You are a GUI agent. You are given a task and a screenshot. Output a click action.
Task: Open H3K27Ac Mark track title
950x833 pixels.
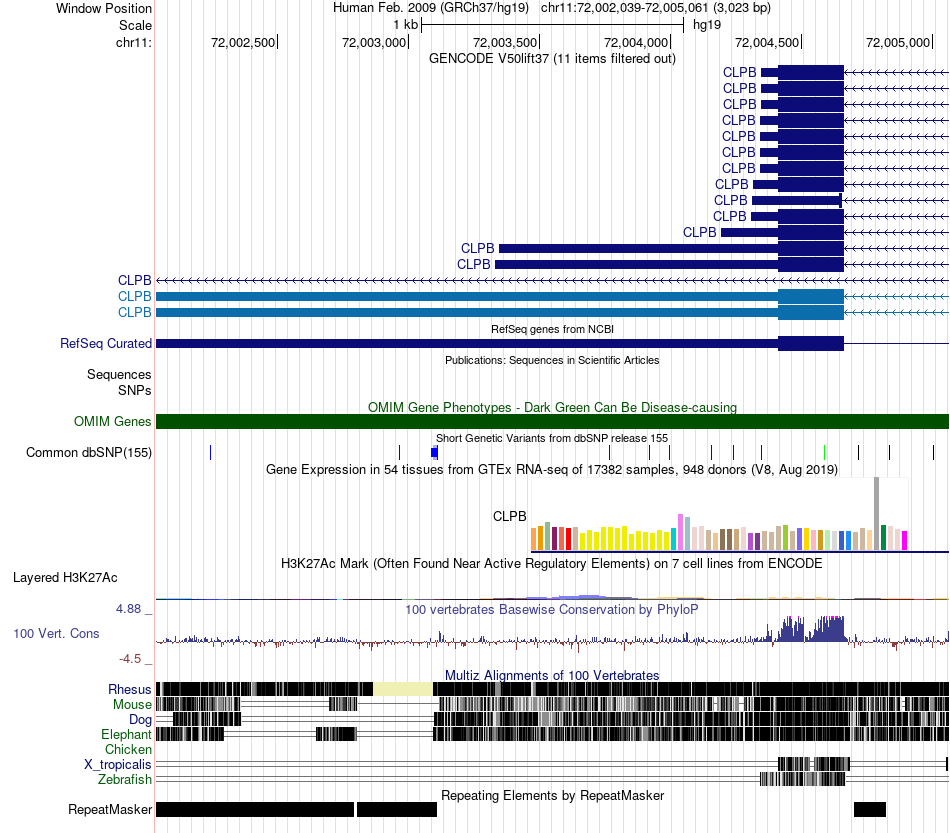(552, 563)
